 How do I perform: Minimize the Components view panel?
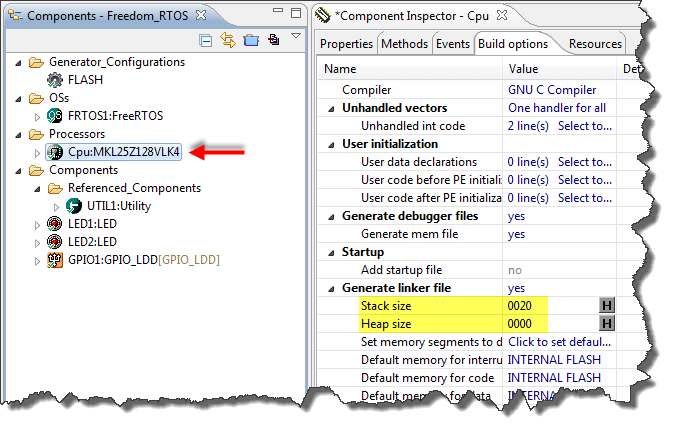[278, 10]
